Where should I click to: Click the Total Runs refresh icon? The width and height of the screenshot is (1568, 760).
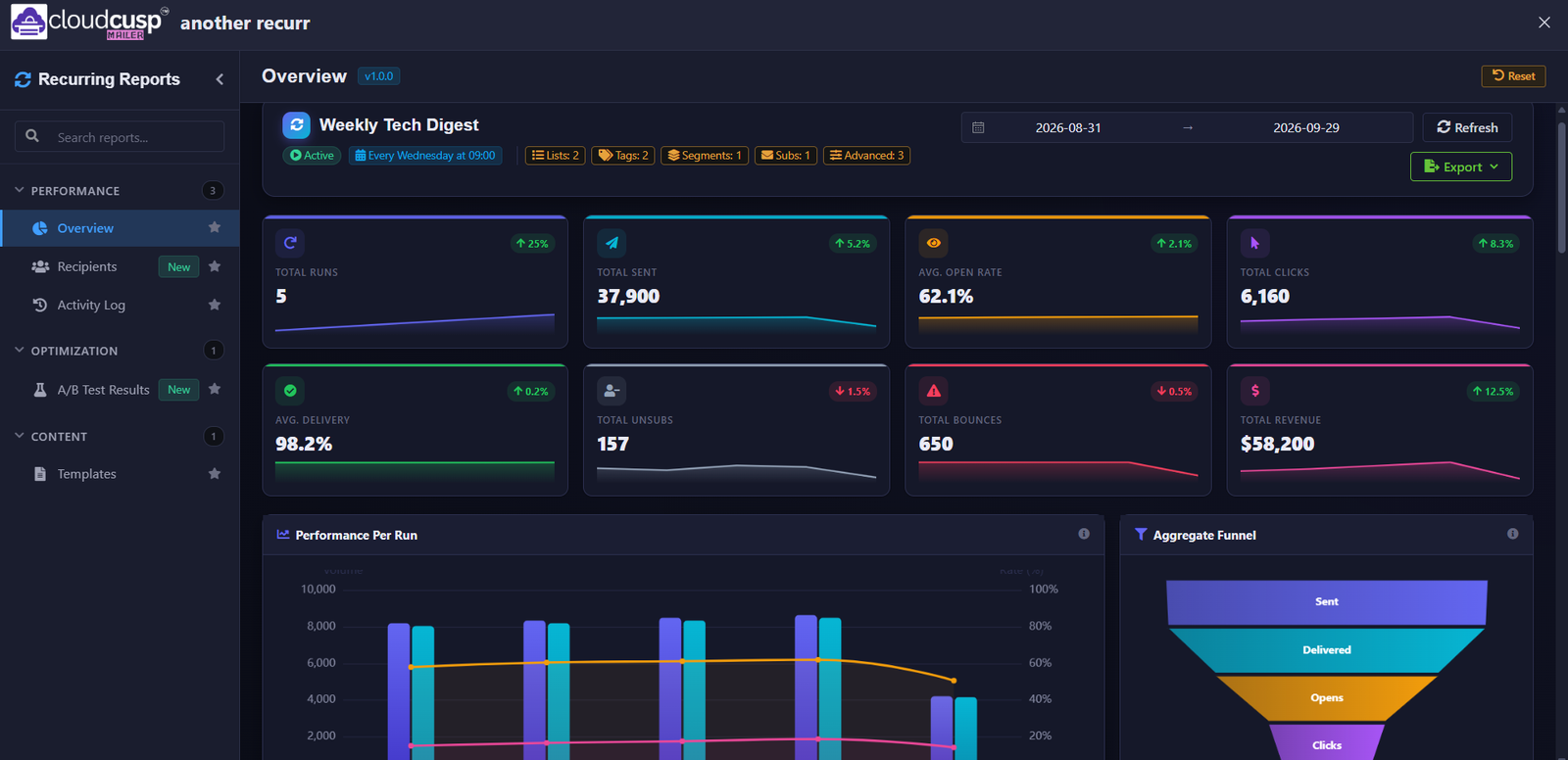[290, 243]
